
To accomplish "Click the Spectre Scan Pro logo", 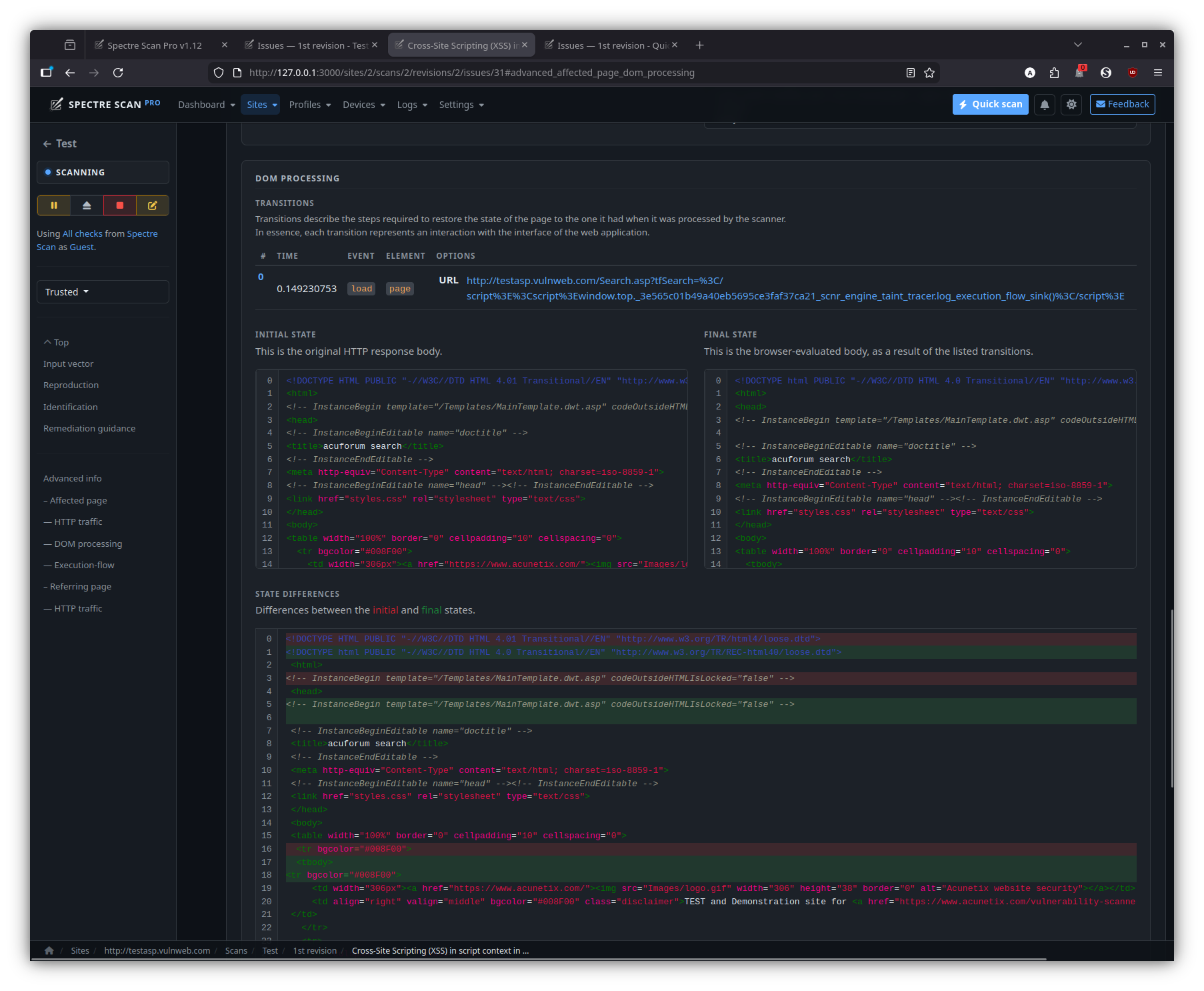I will pos(105,104).
